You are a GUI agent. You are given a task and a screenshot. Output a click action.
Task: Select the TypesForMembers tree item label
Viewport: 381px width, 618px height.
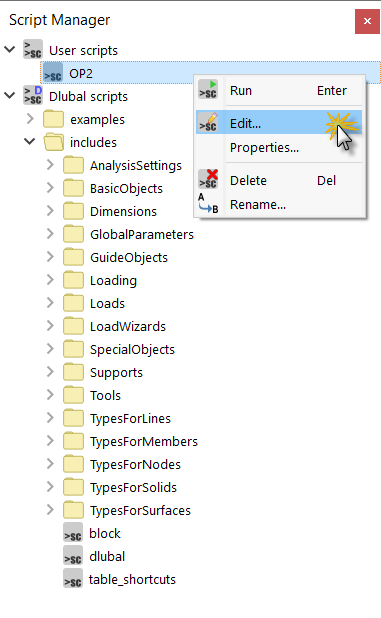(144, 441)
